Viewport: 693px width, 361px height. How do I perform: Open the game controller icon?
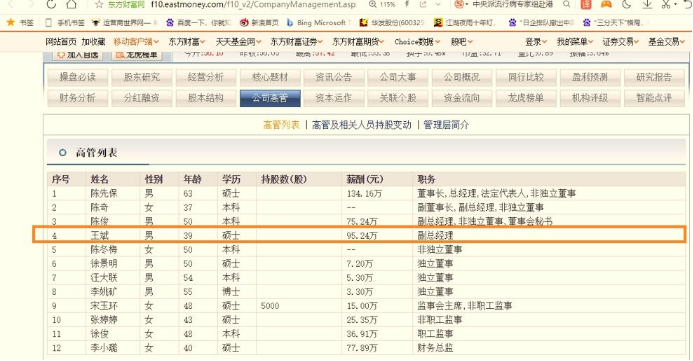coord(606,4)
